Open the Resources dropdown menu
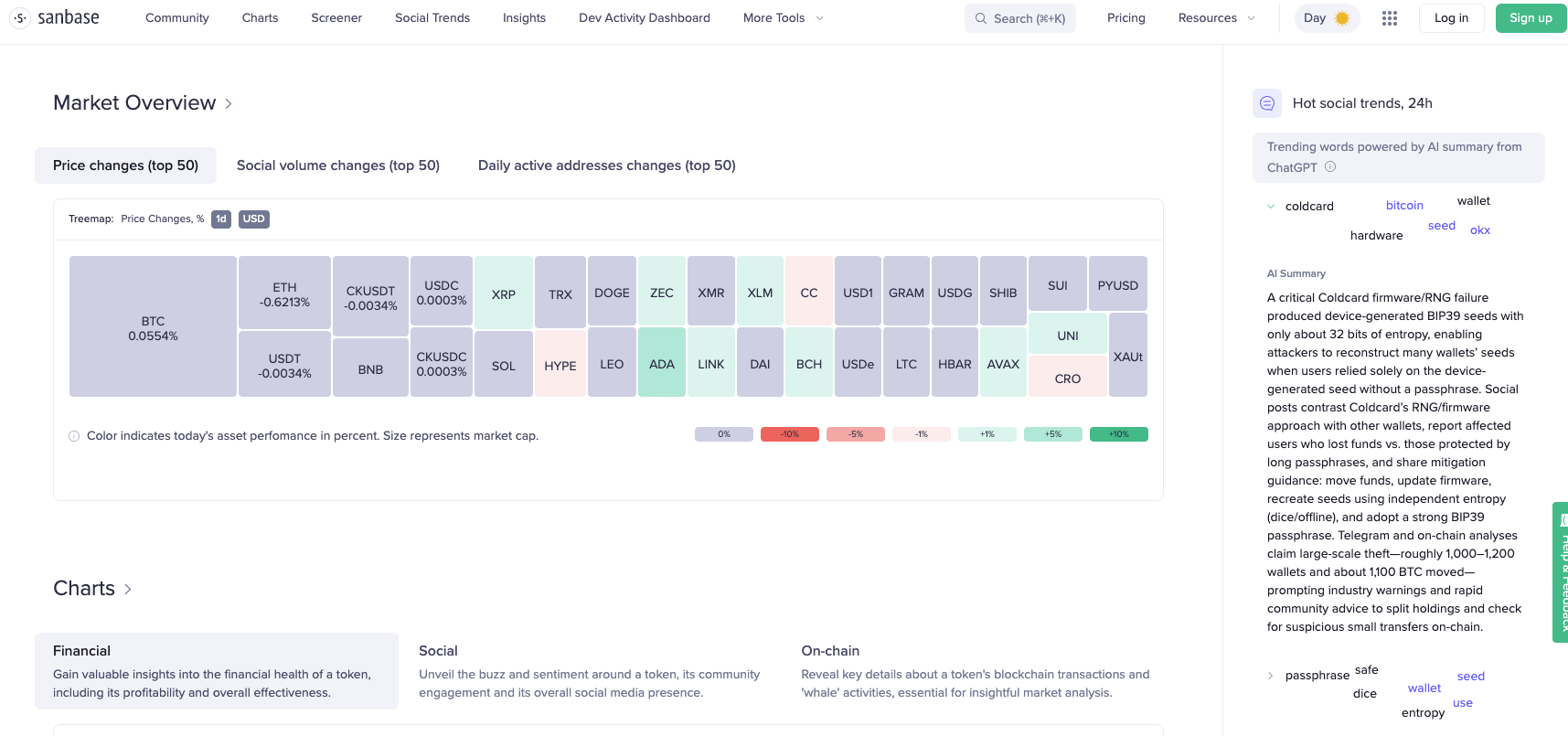 [1217, 18]
